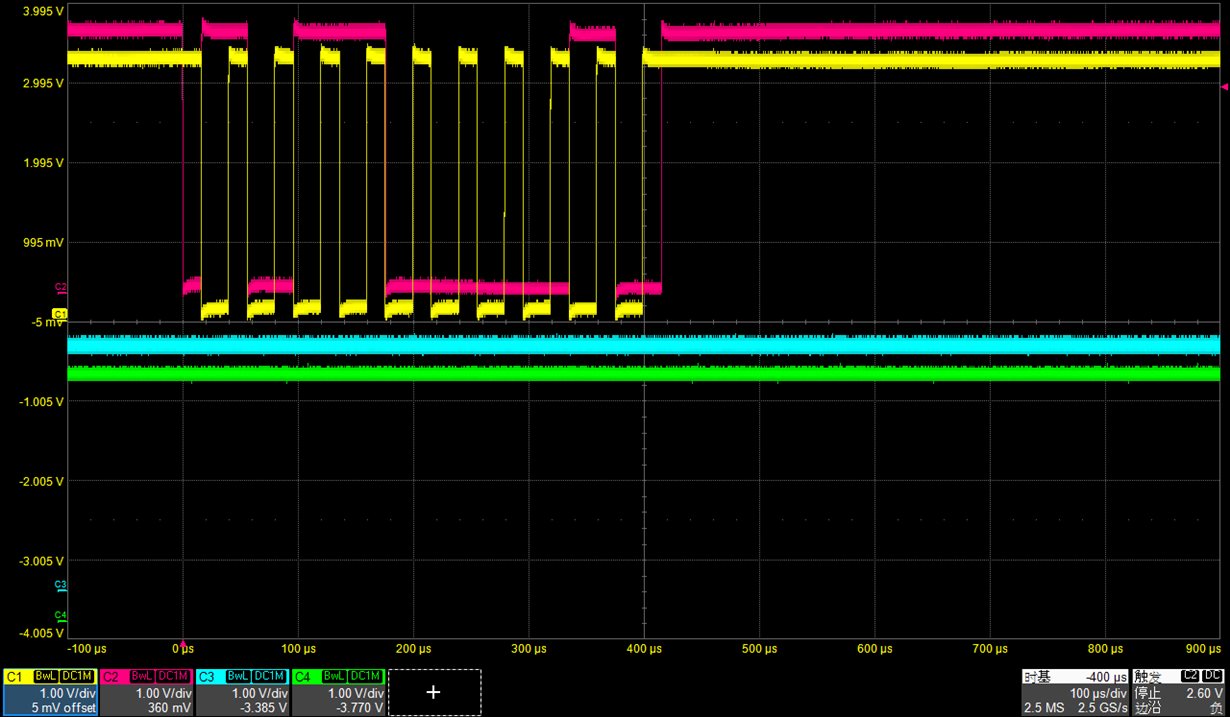Select the C1 ground marker on left edge

pos(59,314)
